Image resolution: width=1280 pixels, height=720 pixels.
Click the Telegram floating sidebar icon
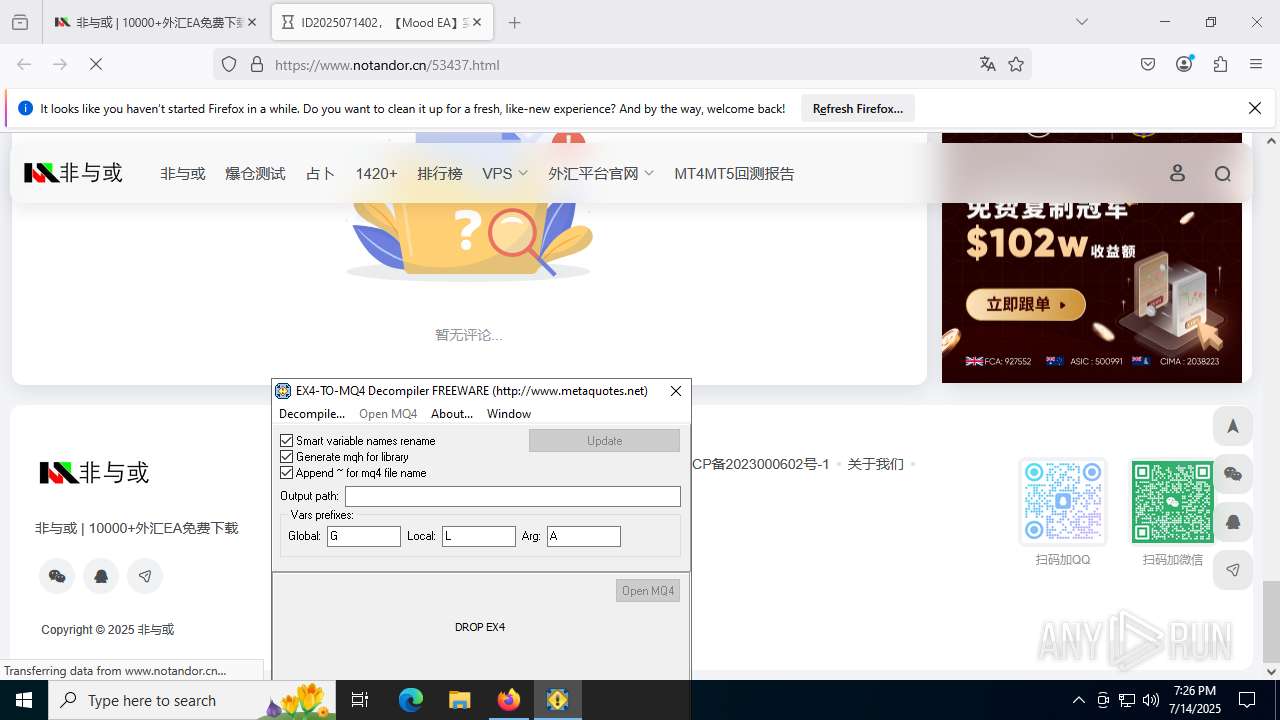point(1233,570)
